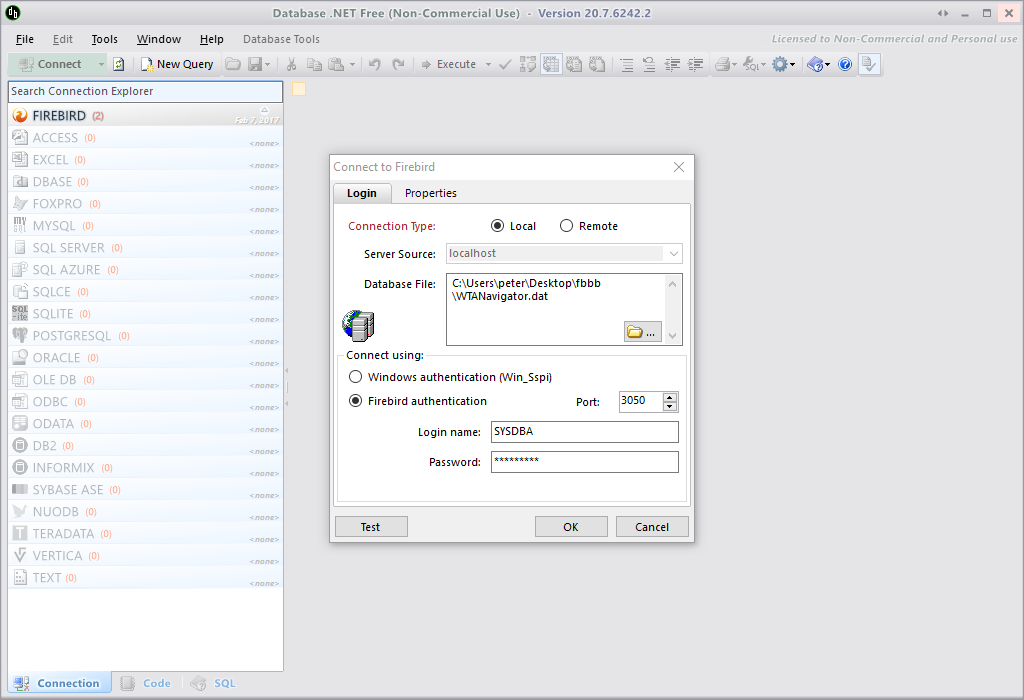This screenshot has width=1024, height=700.
Task: Click the copy toolbar icon
Action: tap(314, 64)
